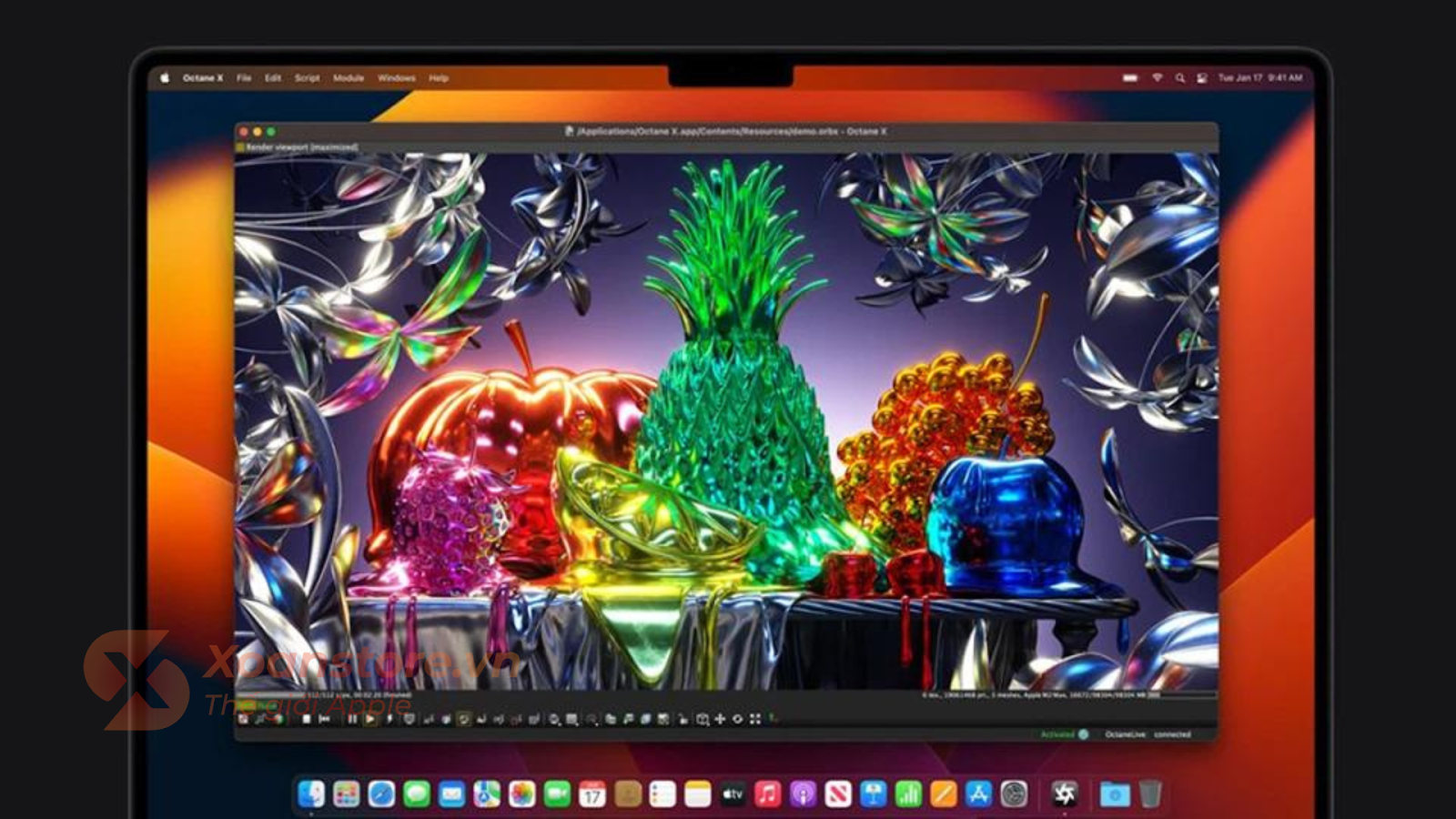The height and width of the screenshot is (819, 1456).
Task: Open the Downloads folder in the Dock
Action: 1115,794
